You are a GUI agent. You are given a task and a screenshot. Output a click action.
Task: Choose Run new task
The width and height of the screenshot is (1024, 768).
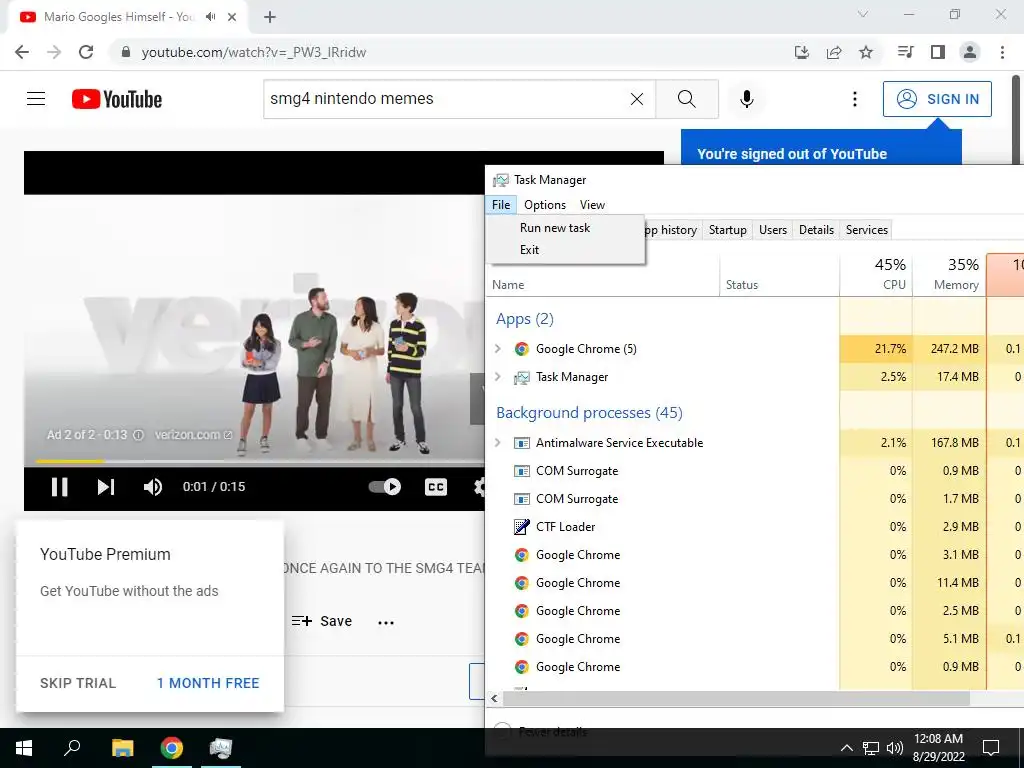(566, 228)
